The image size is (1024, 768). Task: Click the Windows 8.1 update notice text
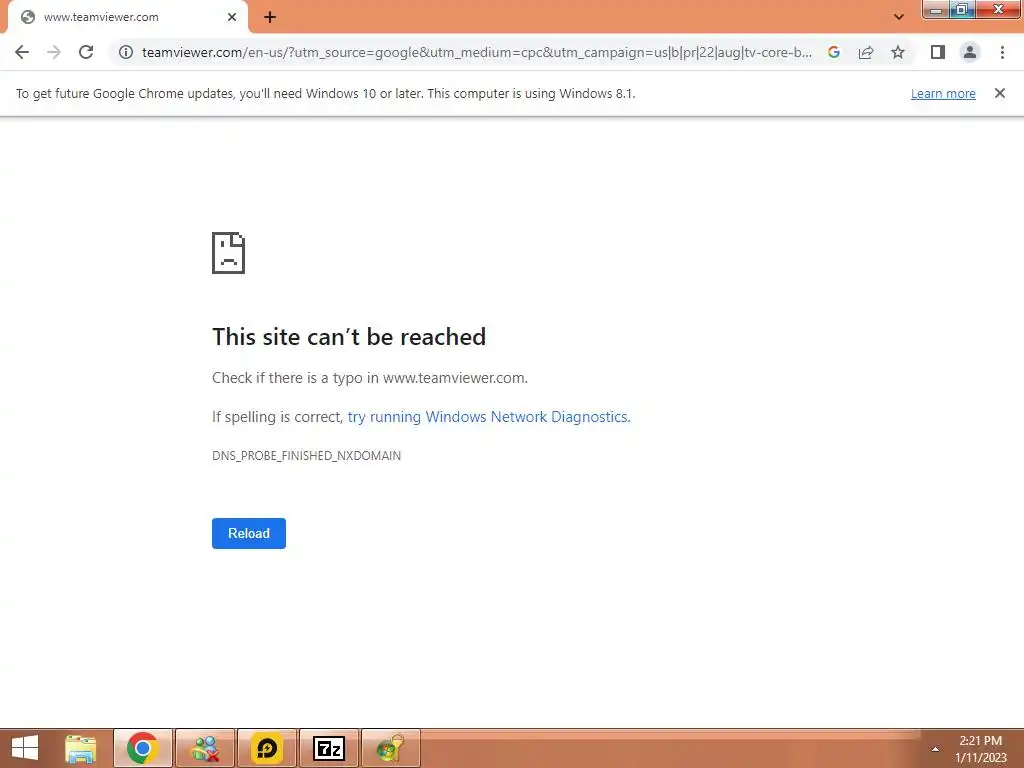(325, 93)
